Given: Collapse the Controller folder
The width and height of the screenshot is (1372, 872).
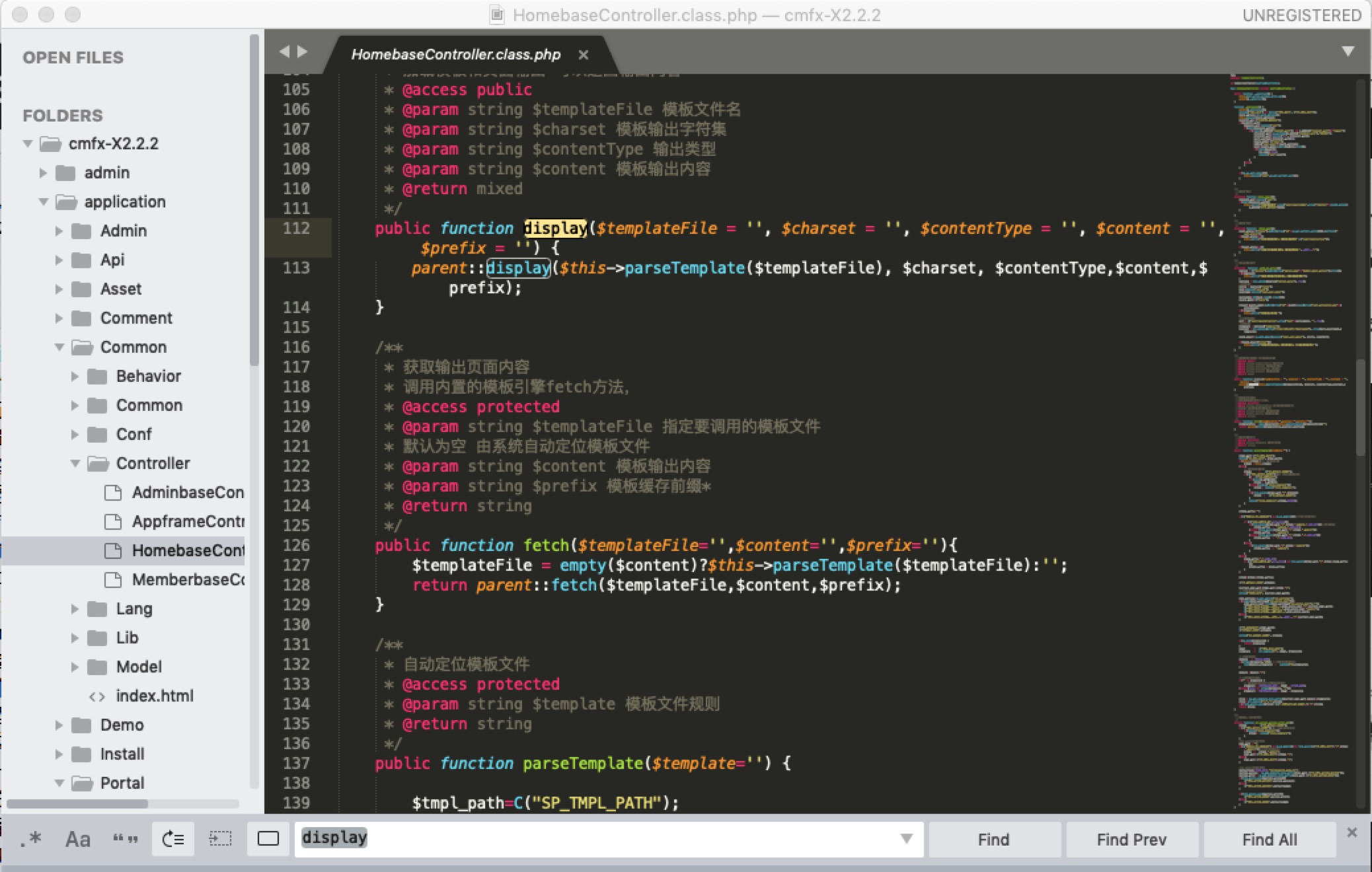Looking at the screenshot, I should click(x=75, y=463).
